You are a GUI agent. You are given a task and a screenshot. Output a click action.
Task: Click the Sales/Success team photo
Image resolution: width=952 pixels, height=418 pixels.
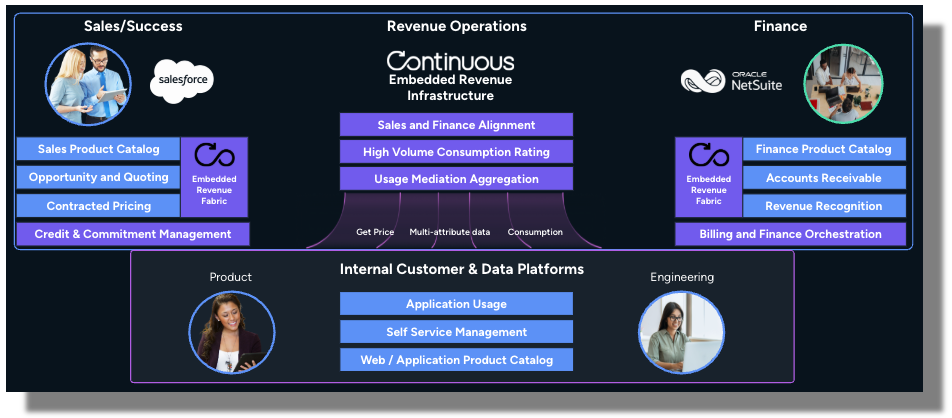[x=88, y=83]
